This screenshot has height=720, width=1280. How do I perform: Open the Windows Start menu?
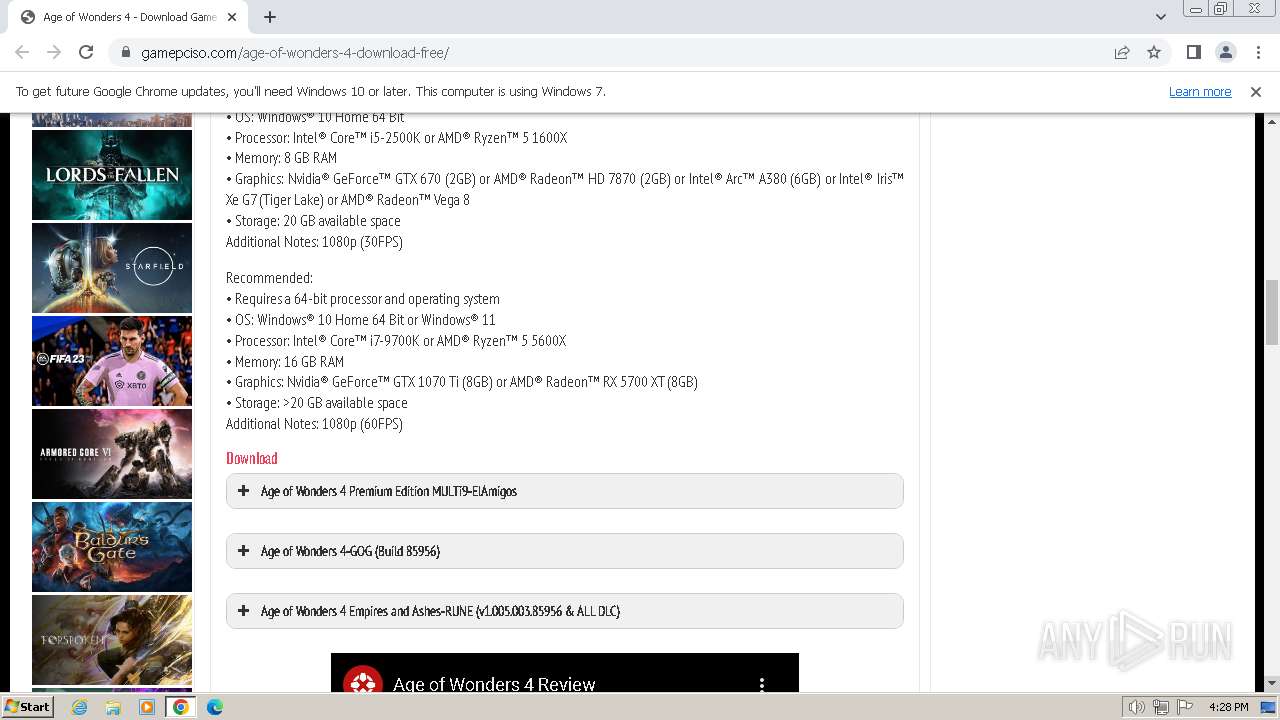[27, 706]
